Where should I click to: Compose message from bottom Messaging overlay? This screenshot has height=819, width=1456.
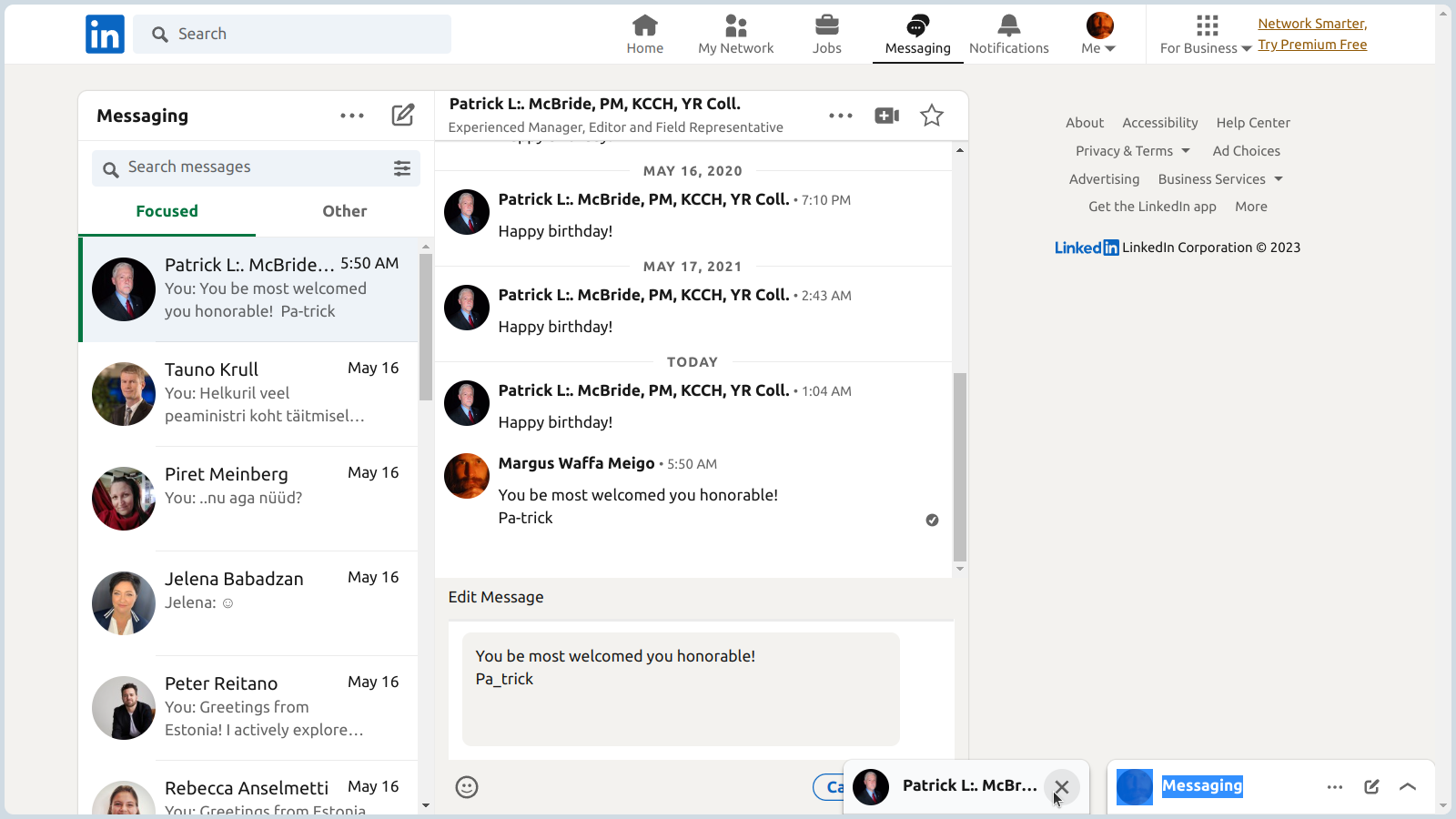click(x=1372, y=787)
